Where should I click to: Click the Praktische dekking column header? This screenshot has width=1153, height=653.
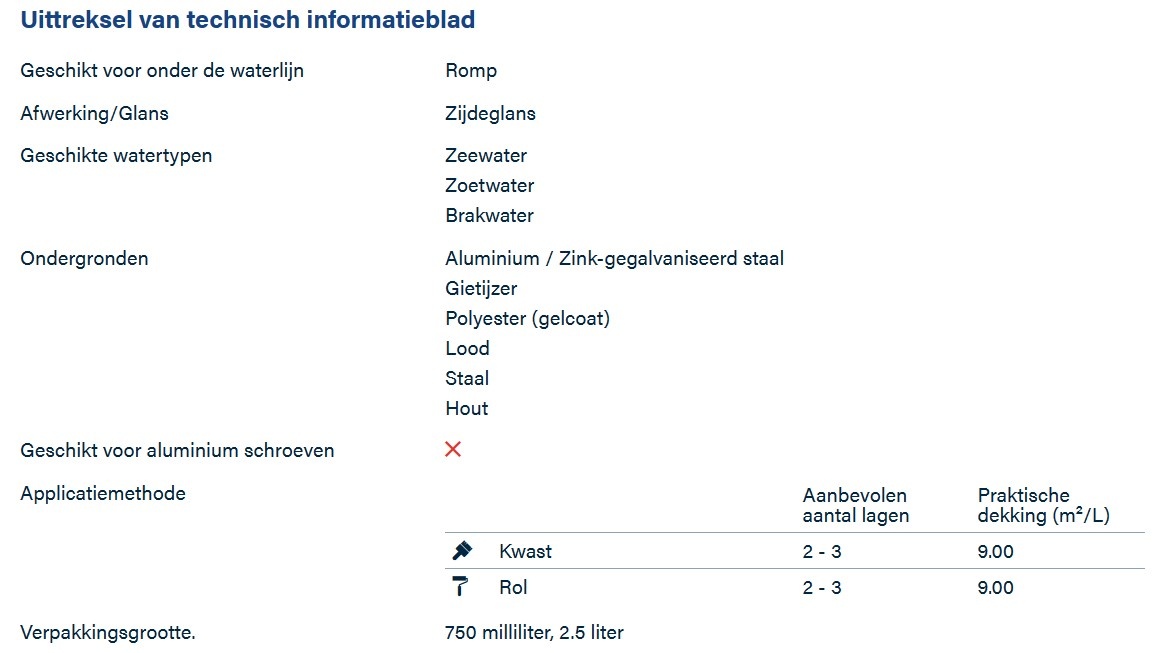pos(1043,505)
